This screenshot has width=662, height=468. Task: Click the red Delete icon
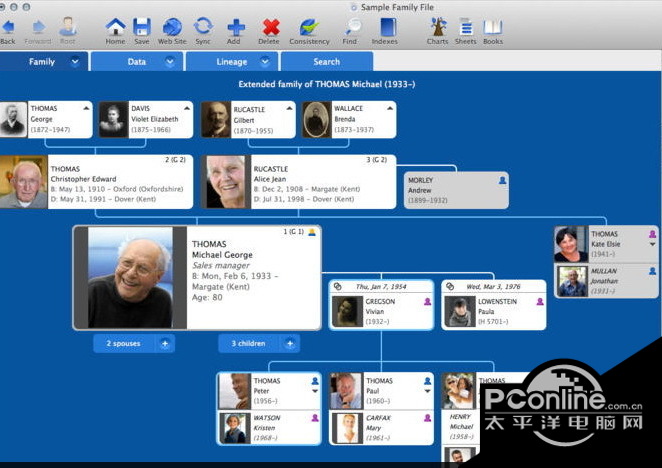click(x=270, y=27)
